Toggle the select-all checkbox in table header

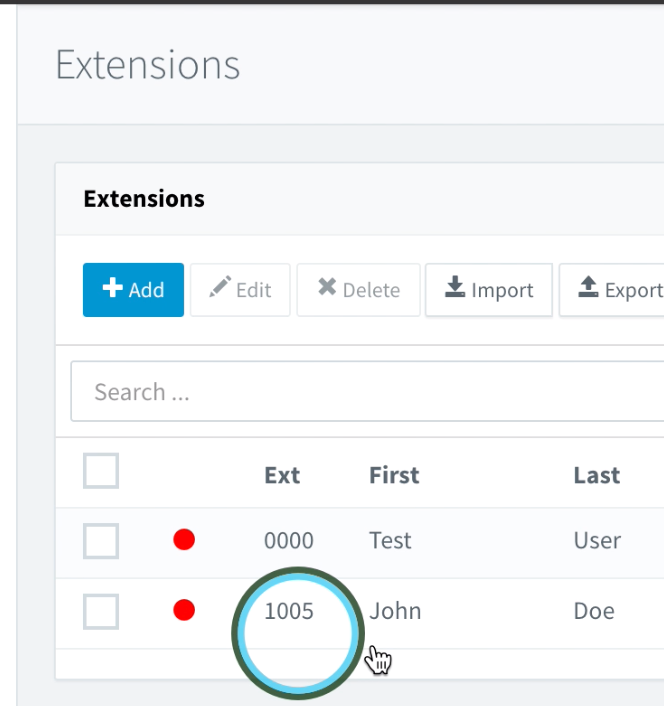click(101, 471)
